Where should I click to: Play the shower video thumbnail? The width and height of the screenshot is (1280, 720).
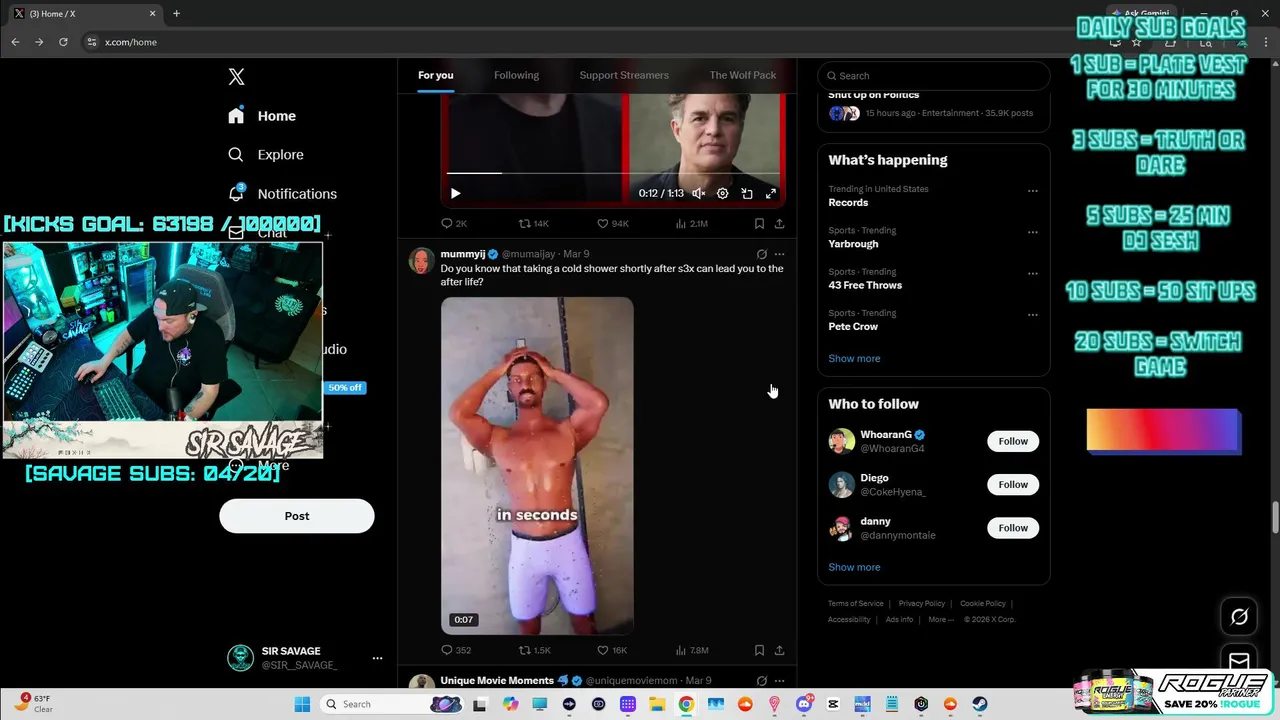pyautogui.click(x=537, y=466)
